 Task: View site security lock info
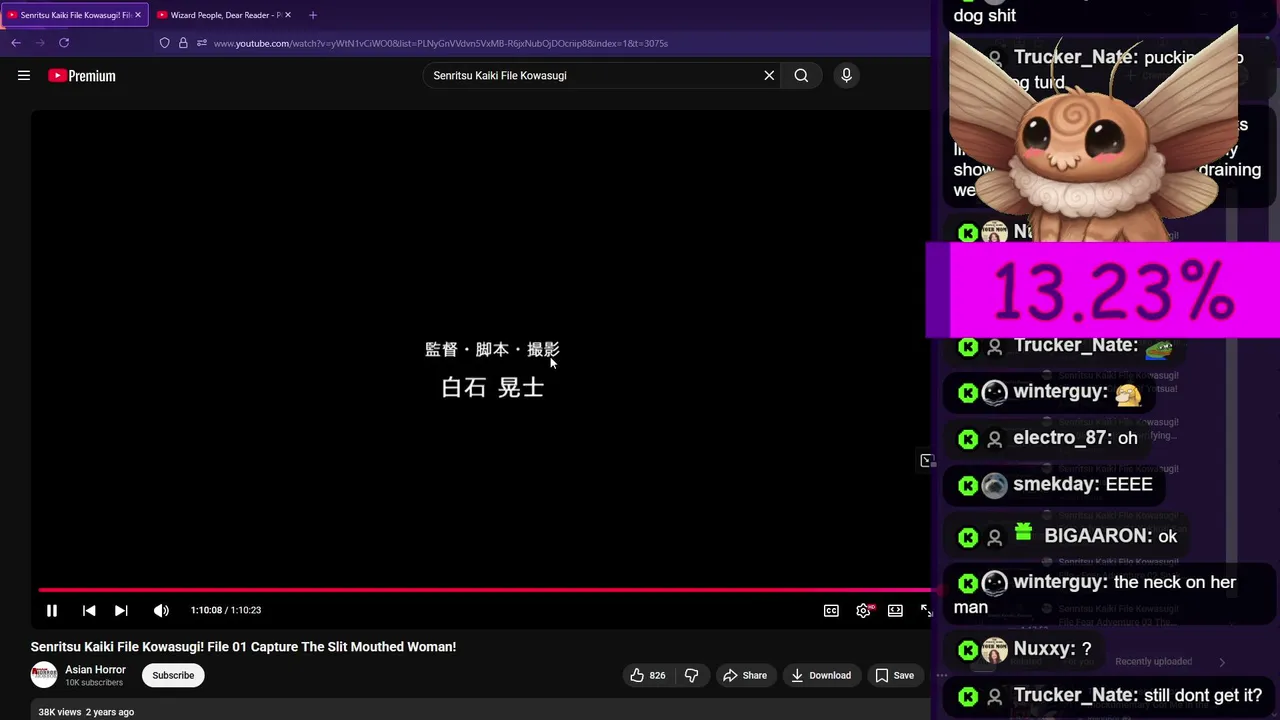[183, 43]
